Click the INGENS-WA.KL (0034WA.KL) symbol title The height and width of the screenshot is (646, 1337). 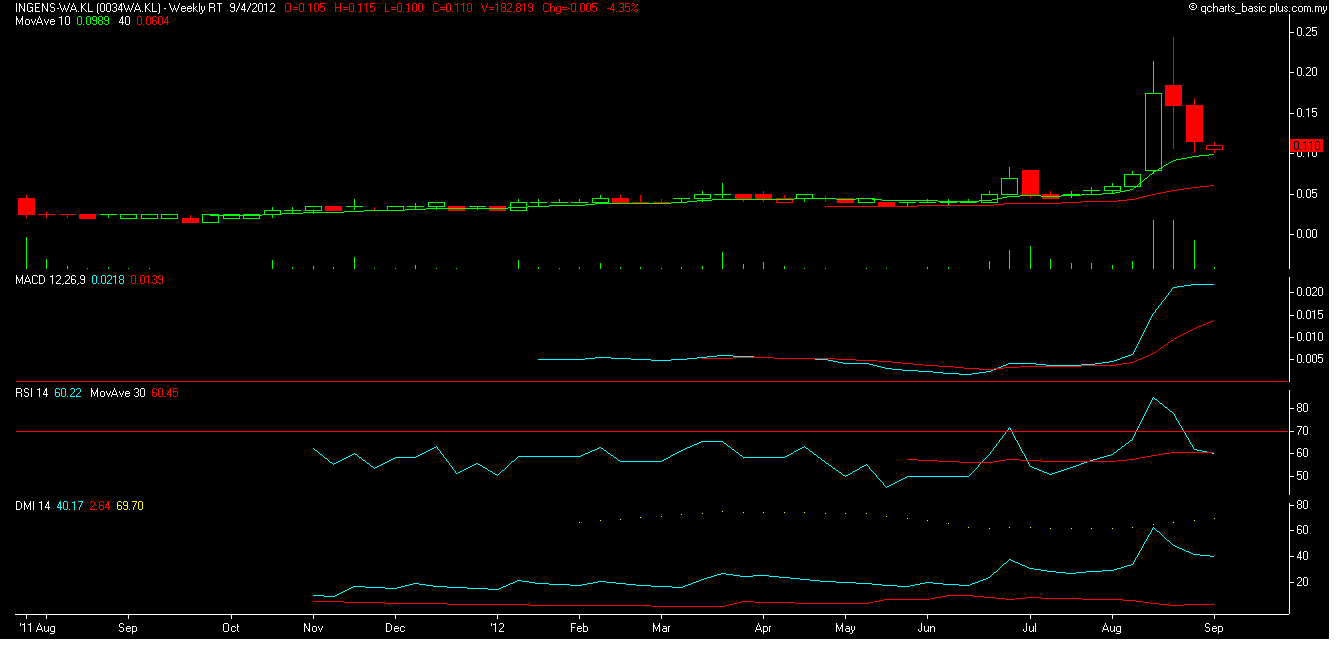pos(88,7)
